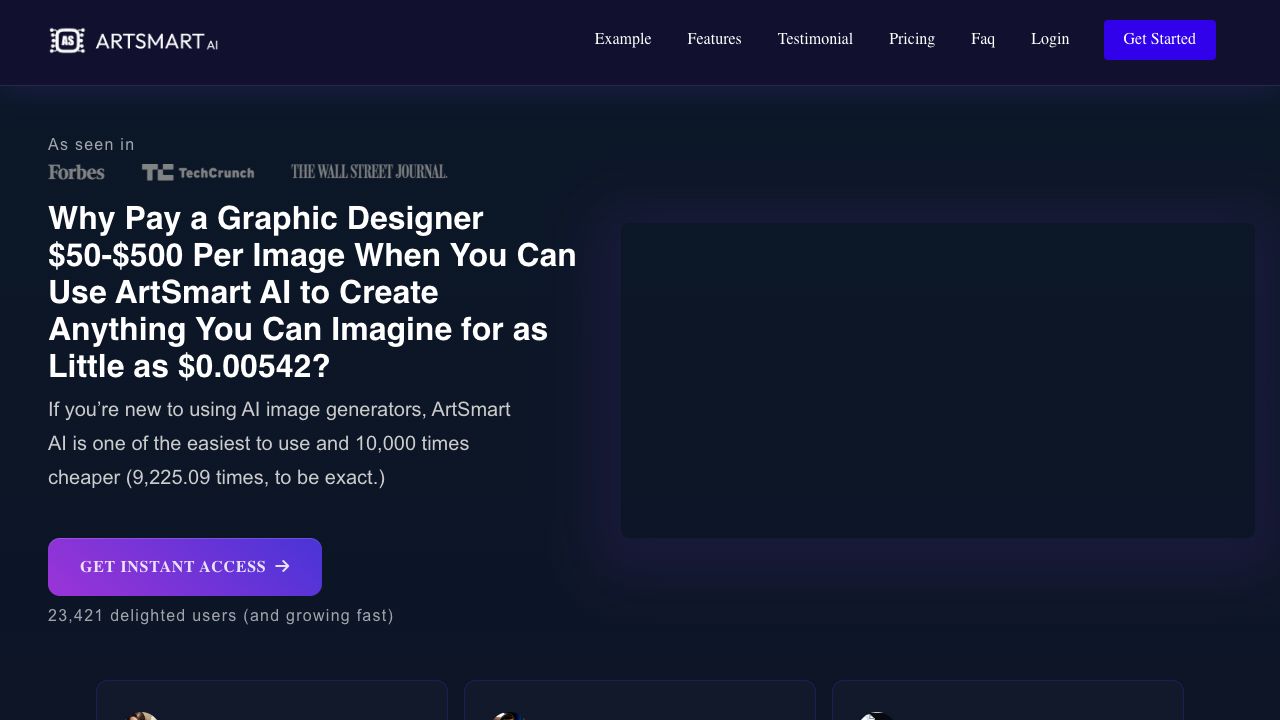Click The Wall Street Journal logo
The image size is (1280, 720).
369,172
